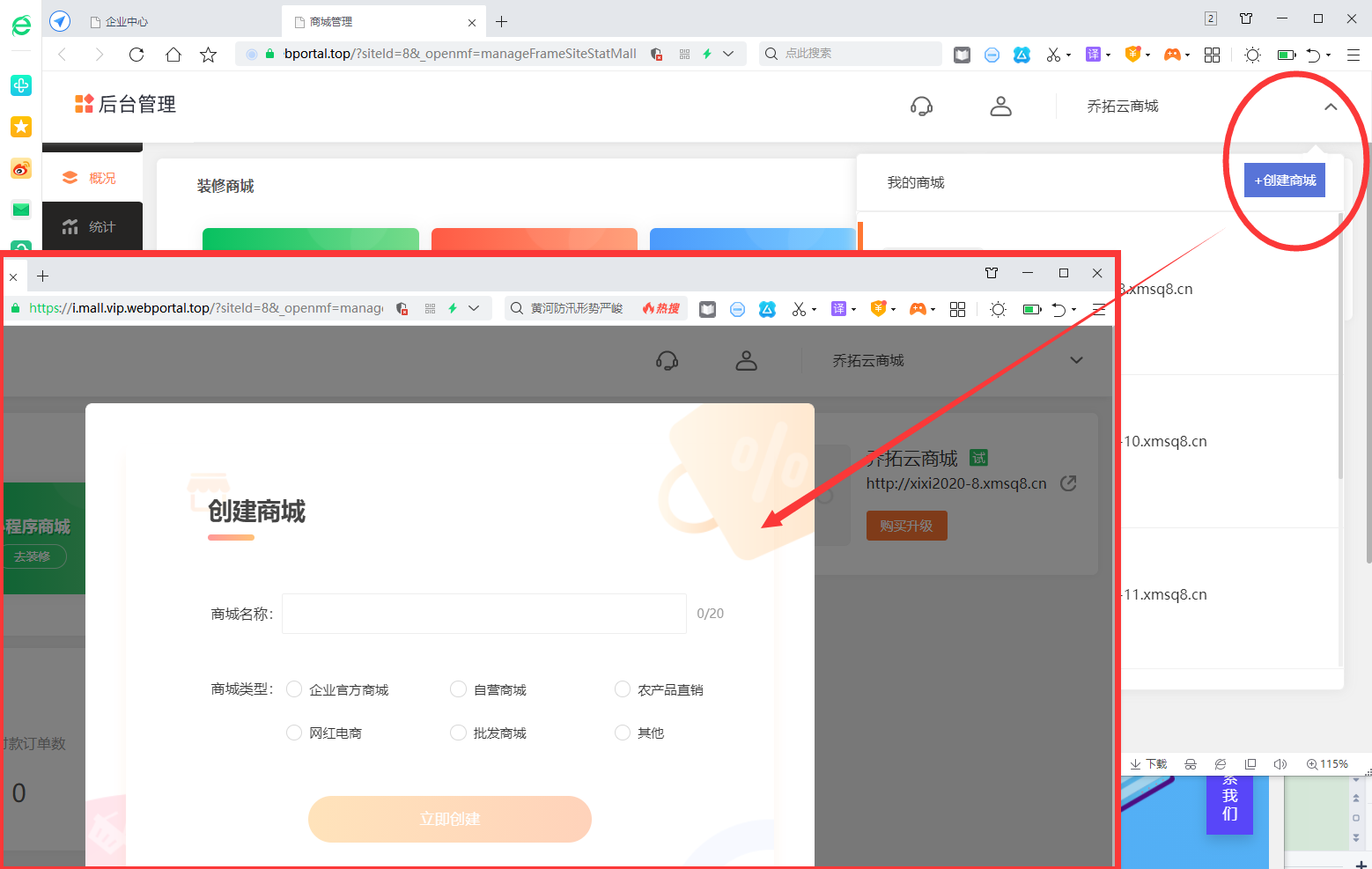Screen dimensions: 1372x869
Task: Open the user account icon in back window header
Action: click(x=1000, y=107)
